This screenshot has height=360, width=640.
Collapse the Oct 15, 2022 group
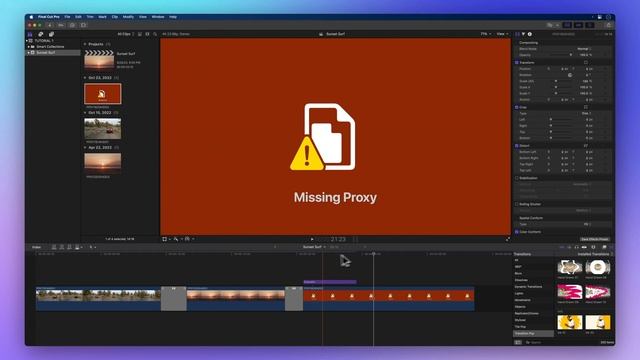(x=85, y=113)
